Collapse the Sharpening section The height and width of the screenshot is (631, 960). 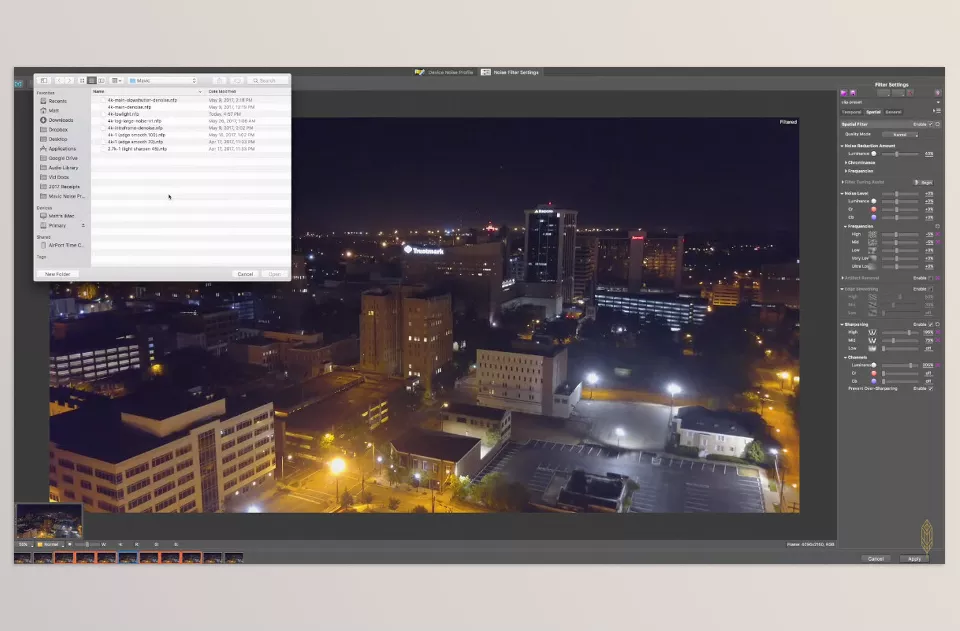pyautogui.click(x=842, y=324)
